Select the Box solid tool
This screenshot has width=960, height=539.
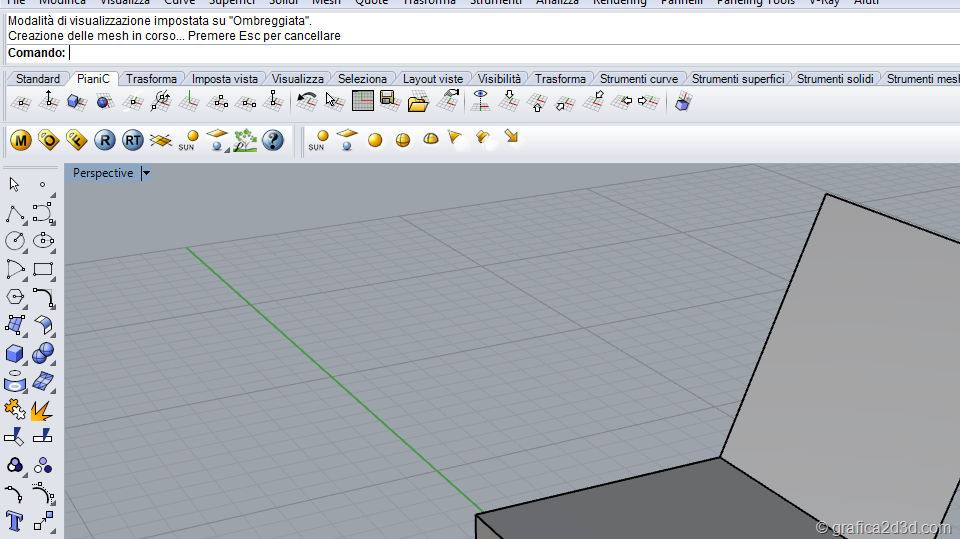pyautogui.click(x=15, y=354)
